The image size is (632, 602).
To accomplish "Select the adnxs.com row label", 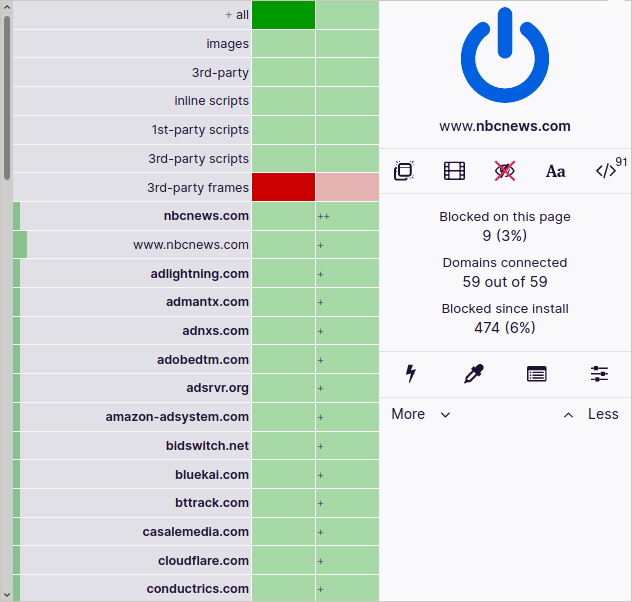I will pos(132,331).
